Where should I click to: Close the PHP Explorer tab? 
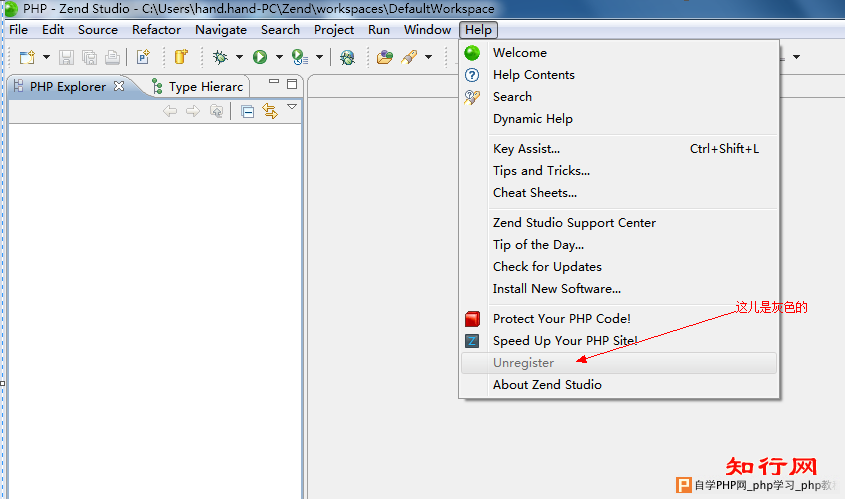(x=119, y=86)
